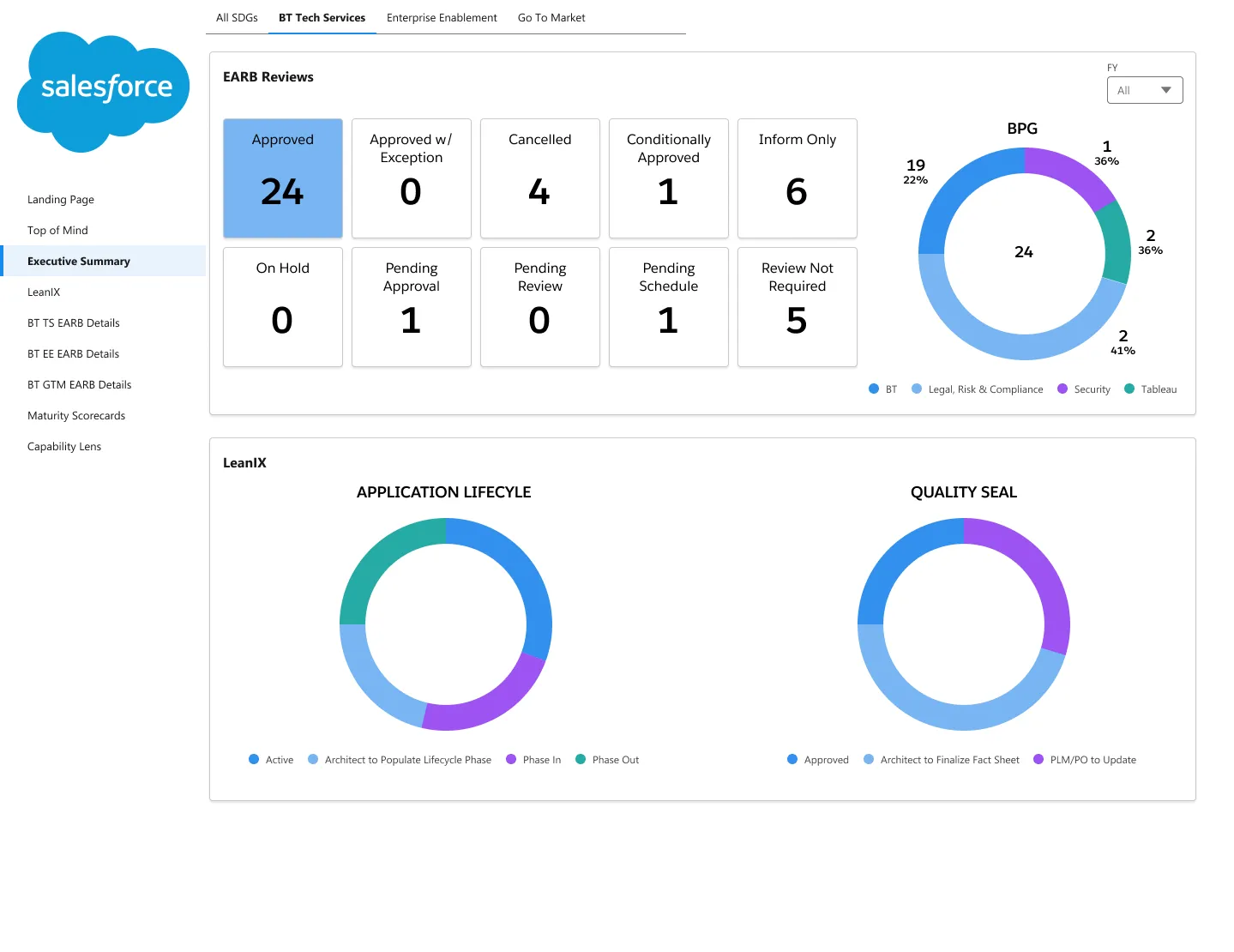Click the Approved w/ Exception tile
The image size is (1234, 952).
click(x=412, y=178)
